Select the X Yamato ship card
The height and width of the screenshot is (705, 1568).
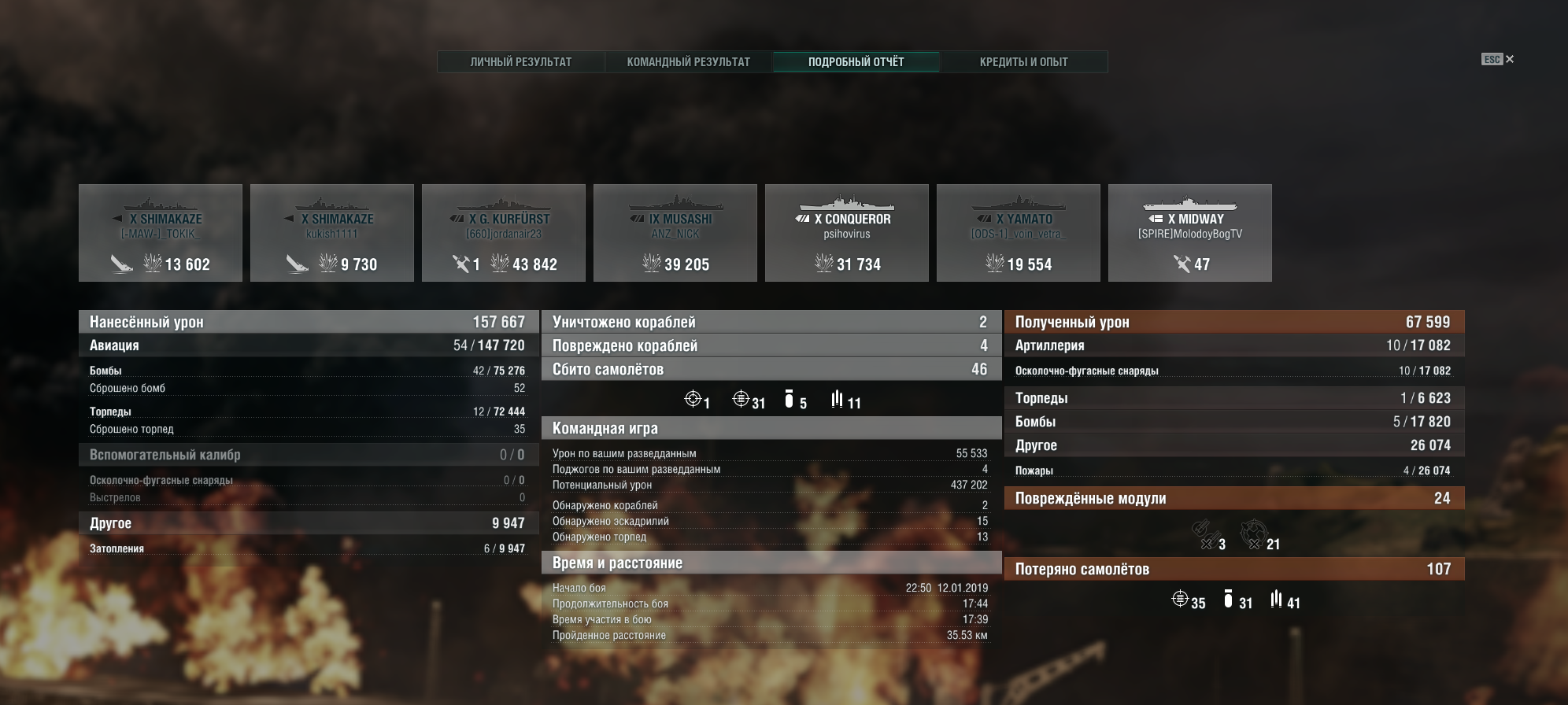[1019, 233]
